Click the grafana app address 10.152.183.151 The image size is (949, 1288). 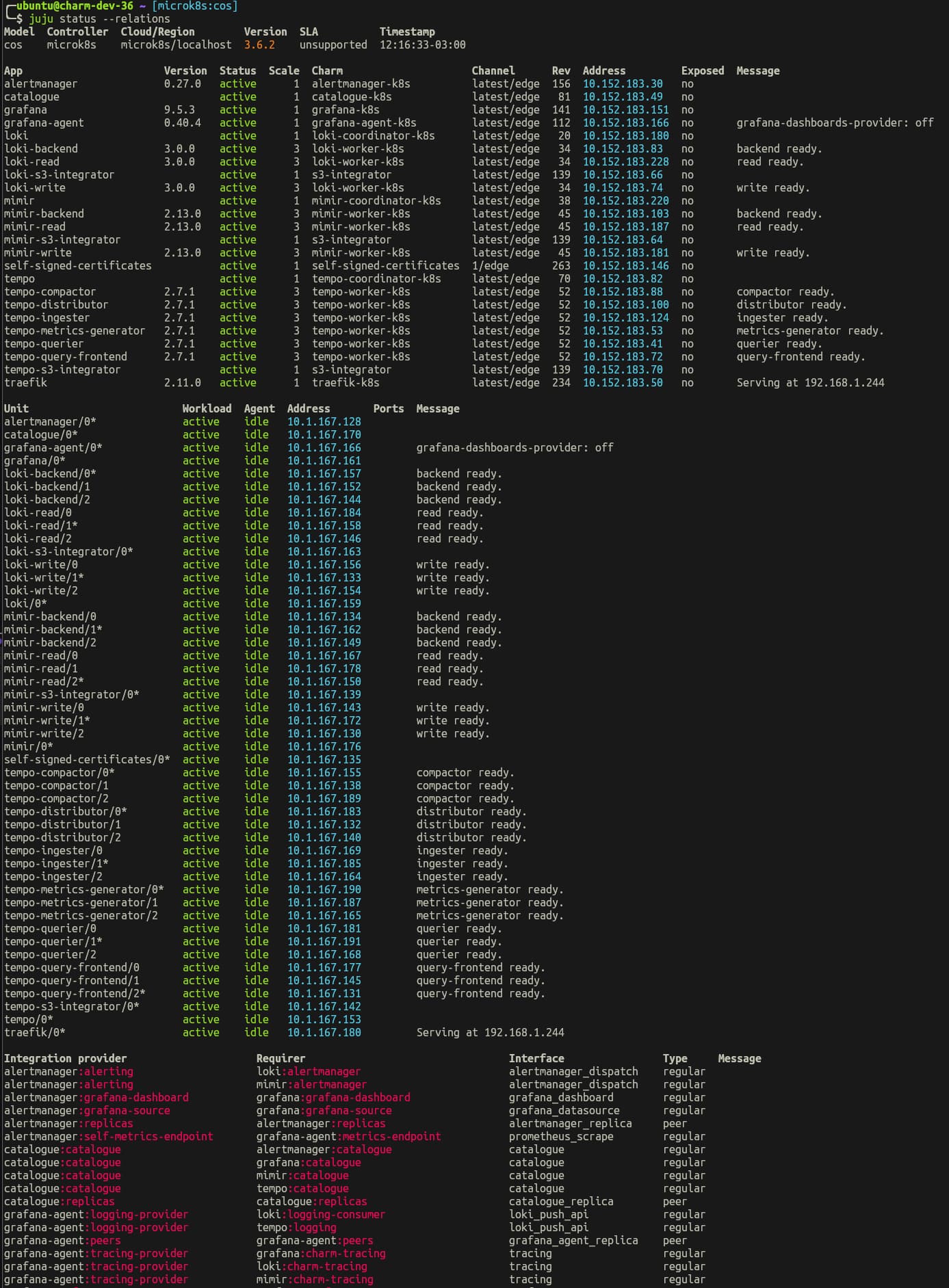(x=625, y=110)
